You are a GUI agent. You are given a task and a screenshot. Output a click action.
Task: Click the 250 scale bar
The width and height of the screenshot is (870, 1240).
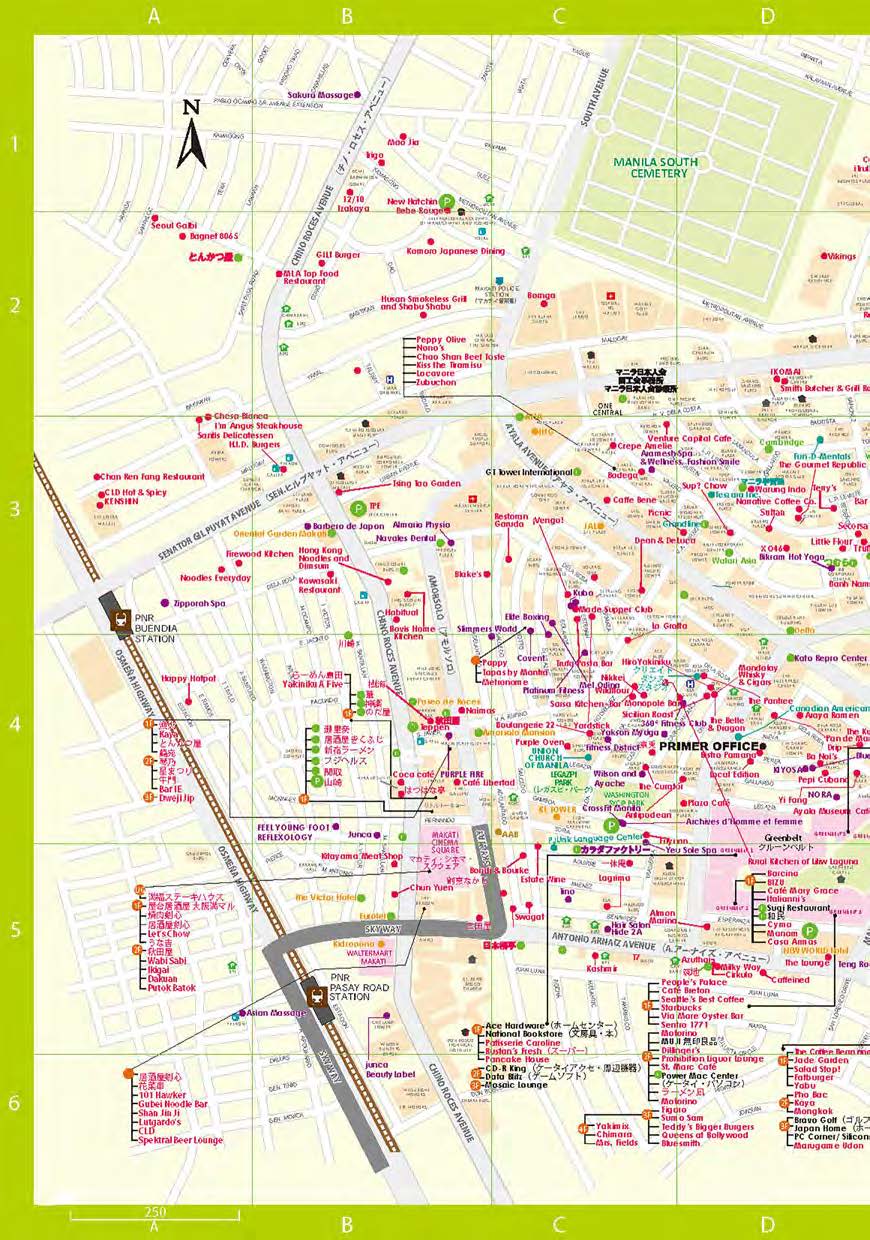154,1215
